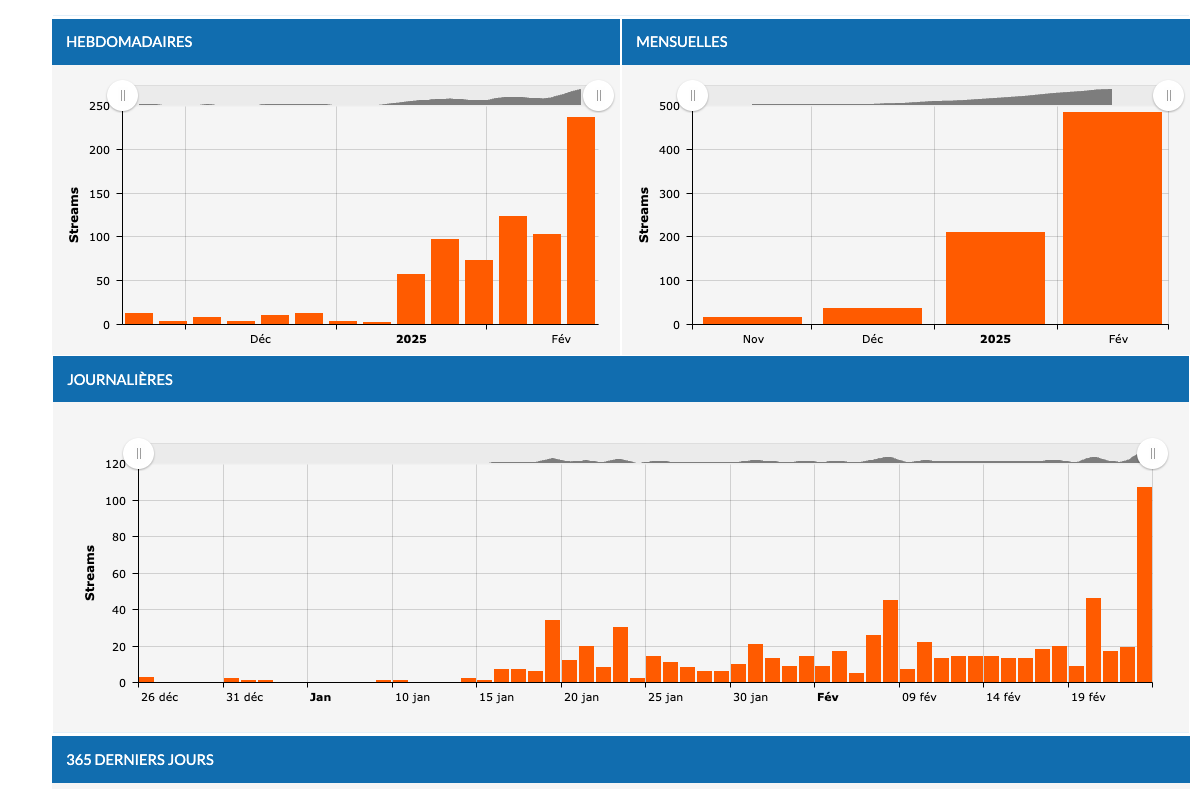Click the daily bar near 19 fév peak
Screen dimensions: 1201x789
[x=1093, y=640]
